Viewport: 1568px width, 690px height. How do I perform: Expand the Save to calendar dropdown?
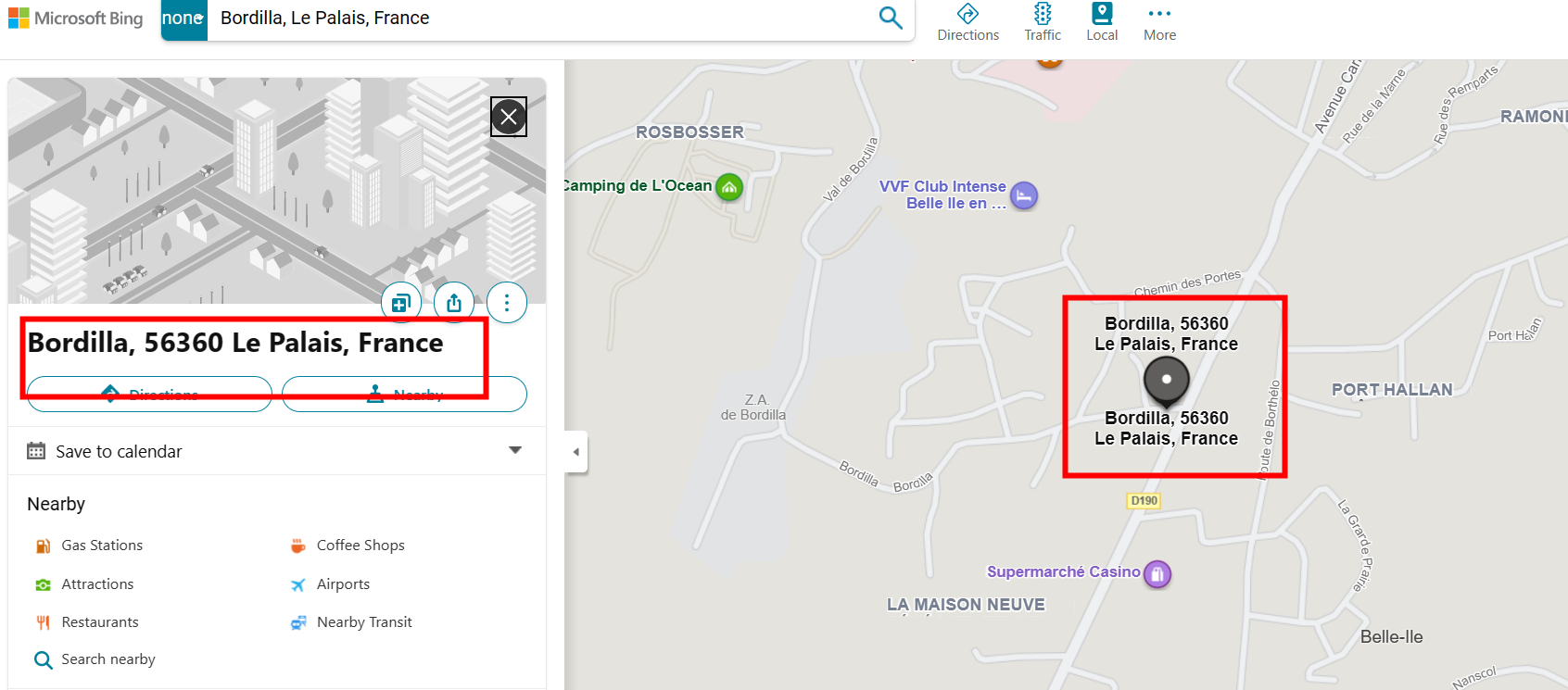(x=515, y=451)
